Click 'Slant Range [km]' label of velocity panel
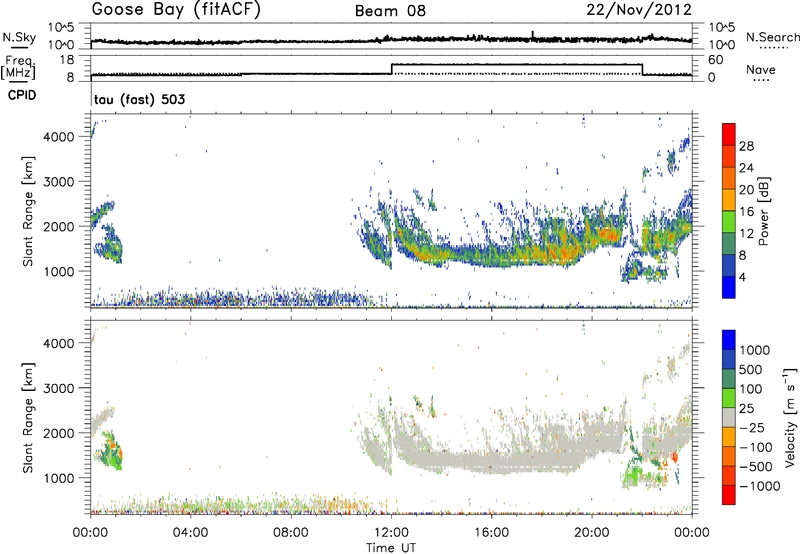 [x=27, y=417]
